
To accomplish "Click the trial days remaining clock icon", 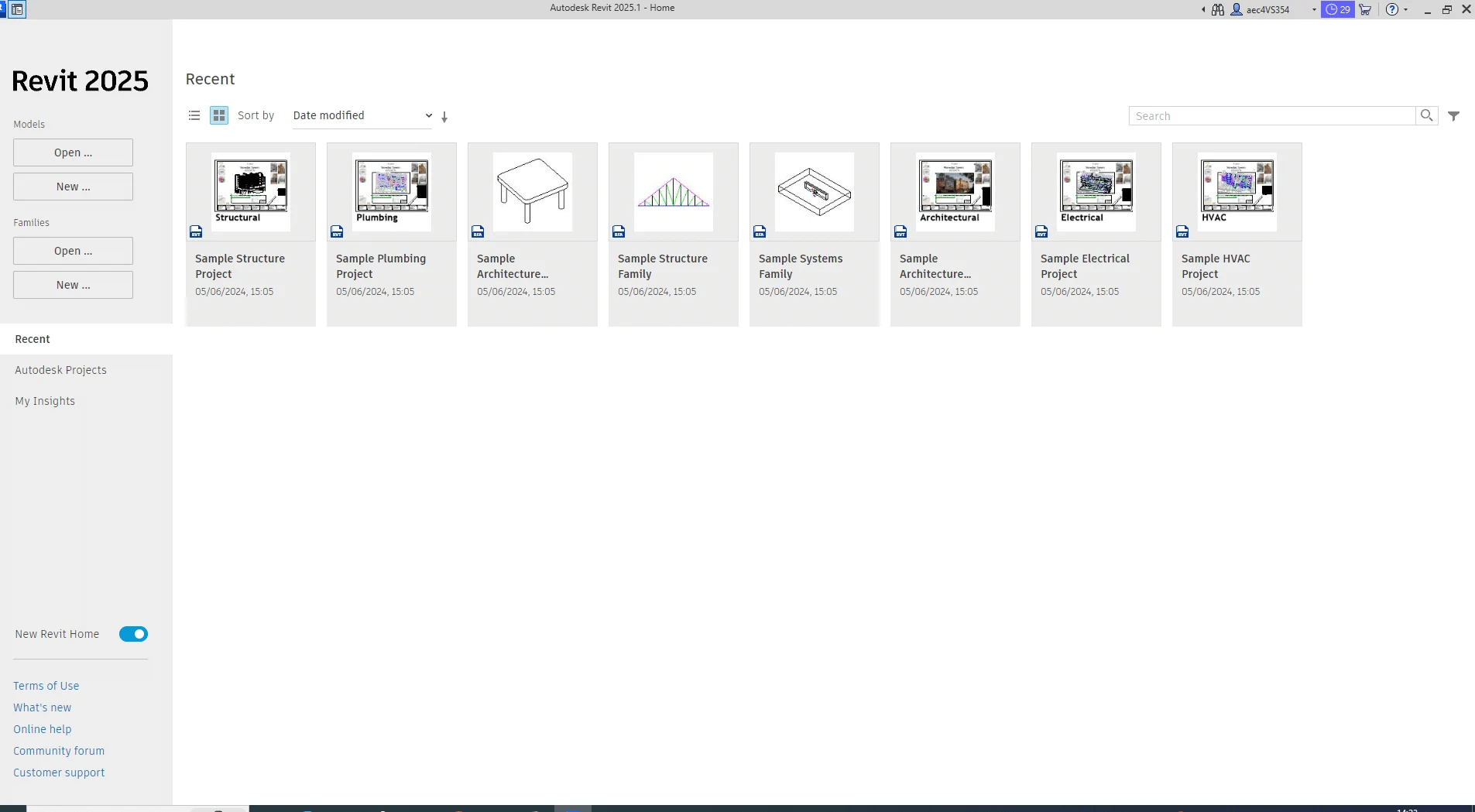I will pos(1336,9).
